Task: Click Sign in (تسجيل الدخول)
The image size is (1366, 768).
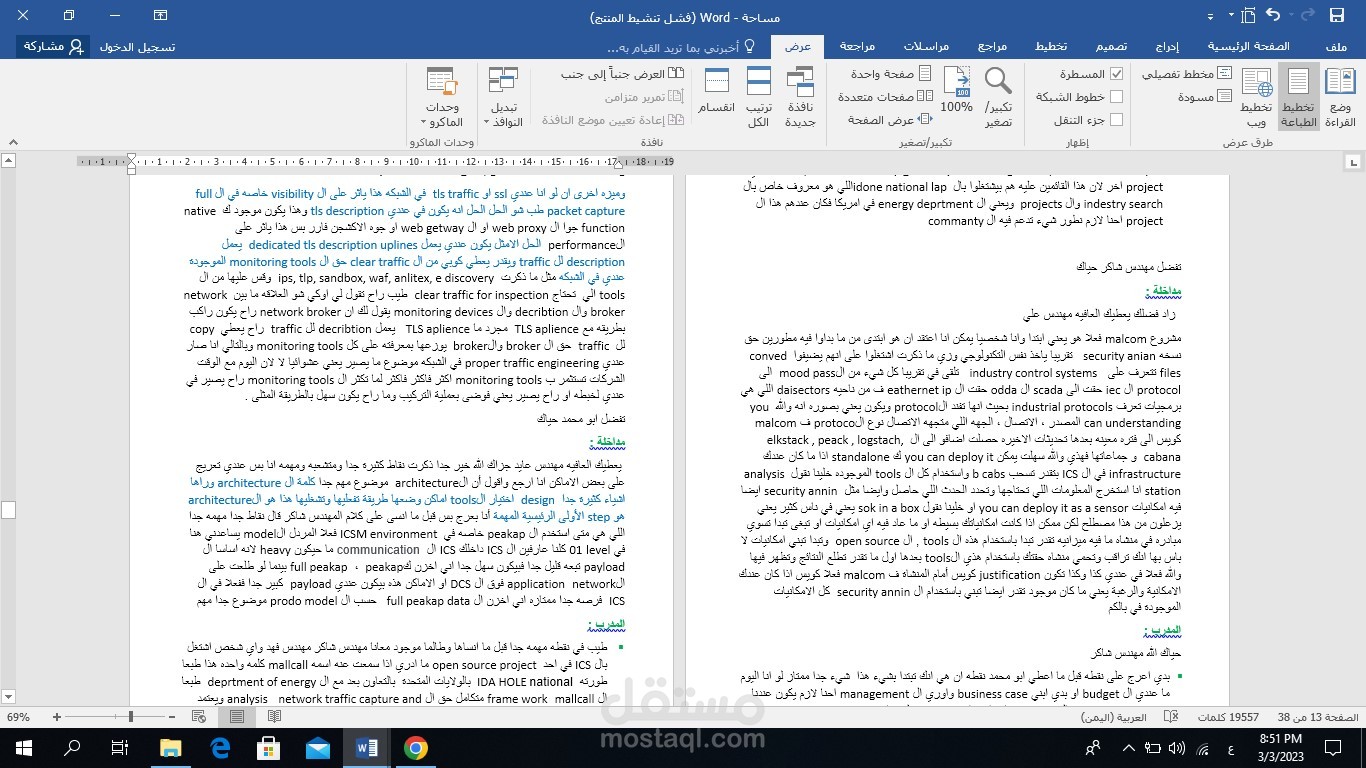Action: tap(137, 47)
